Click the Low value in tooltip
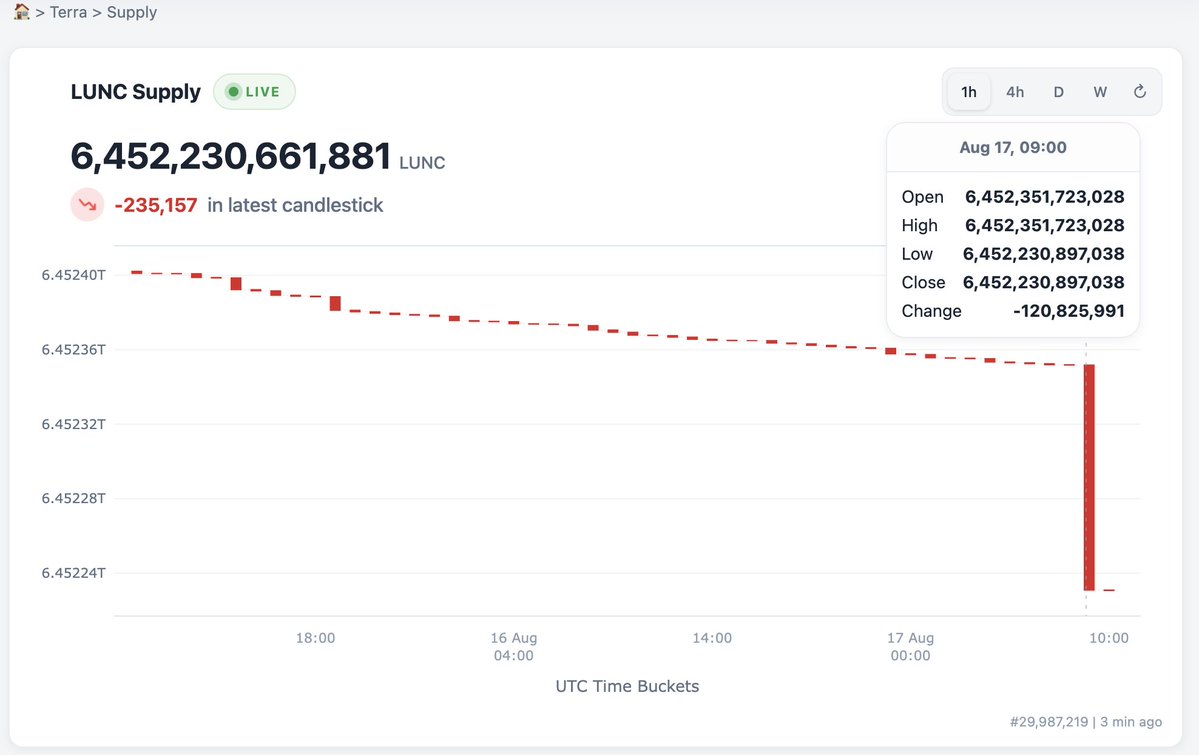This screenshot has height=755, width=1199. pos(1043,253)
